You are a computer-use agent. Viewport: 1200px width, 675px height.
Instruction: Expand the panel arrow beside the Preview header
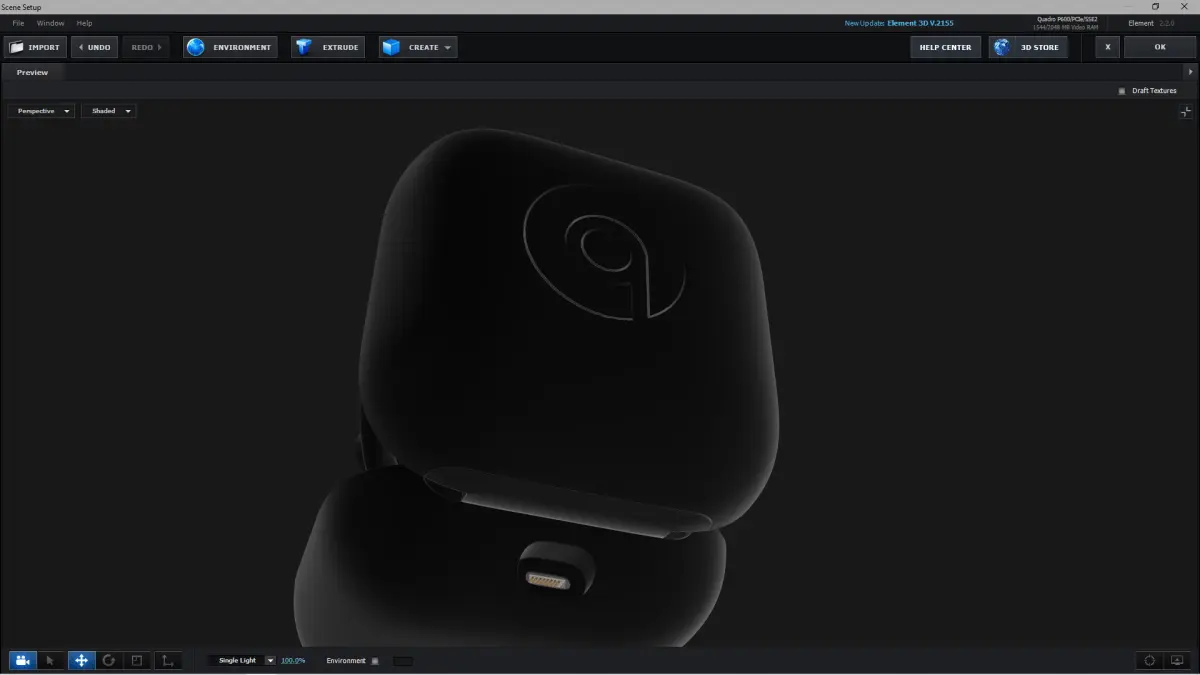(x=1190, y=72)
